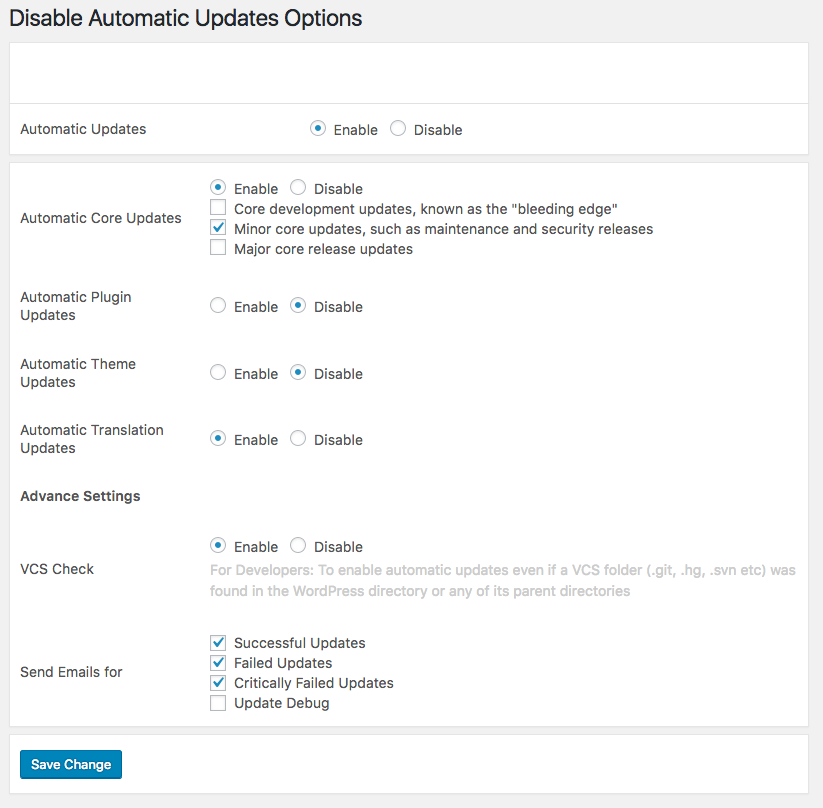Disable Automatic Translation Updates
The height and width of the screenshot is (808, 823).
click(298, 439)
